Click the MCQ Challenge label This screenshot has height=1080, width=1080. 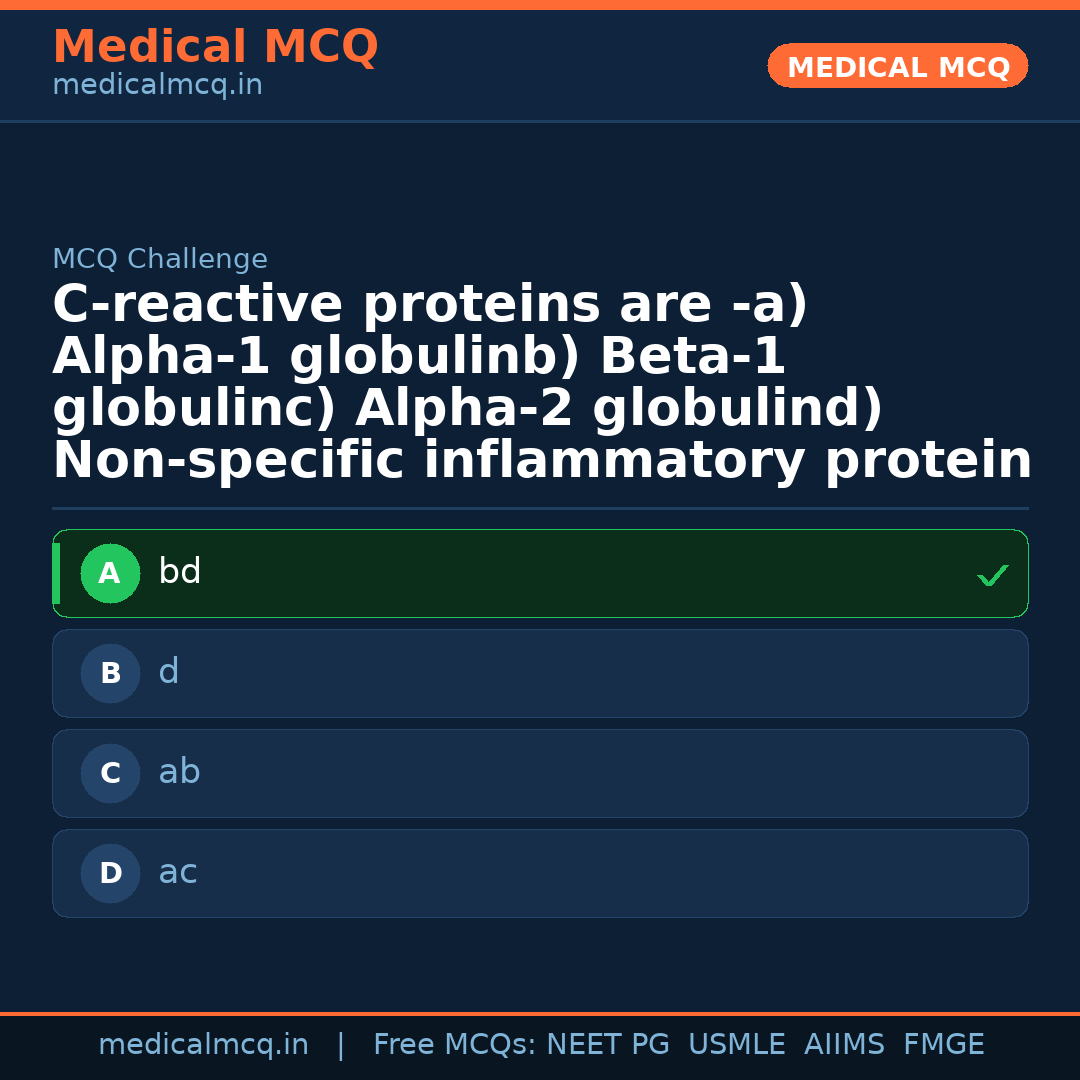[160, 260]
